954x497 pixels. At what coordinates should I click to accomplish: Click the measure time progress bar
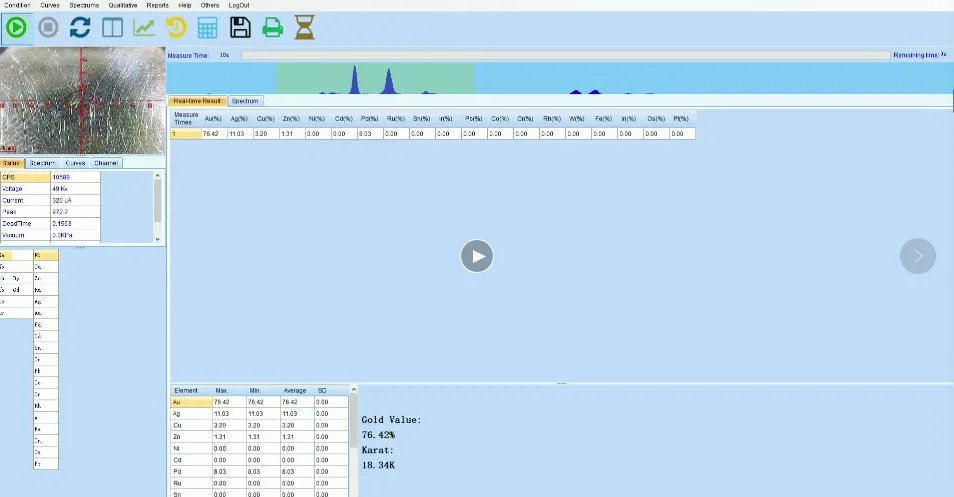coord(566,55)
